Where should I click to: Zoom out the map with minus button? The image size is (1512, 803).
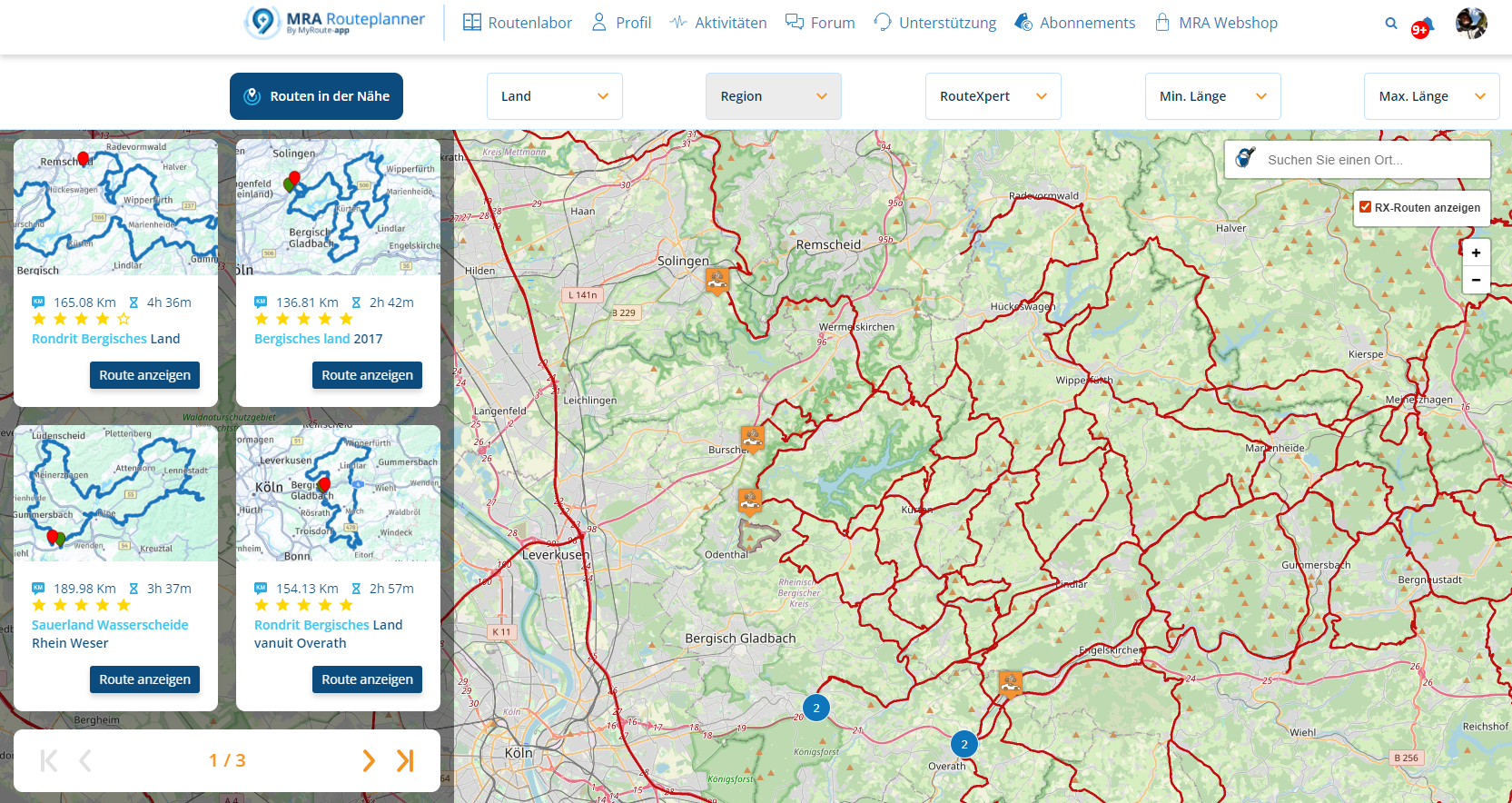coord(1476,280)
